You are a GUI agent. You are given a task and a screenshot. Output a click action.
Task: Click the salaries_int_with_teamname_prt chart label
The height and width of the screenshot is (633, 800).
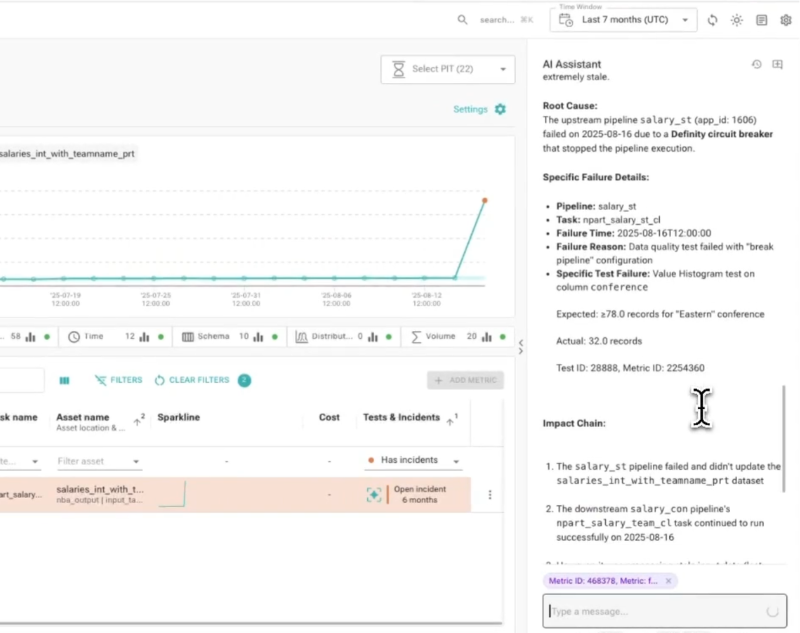pos(67,154)
